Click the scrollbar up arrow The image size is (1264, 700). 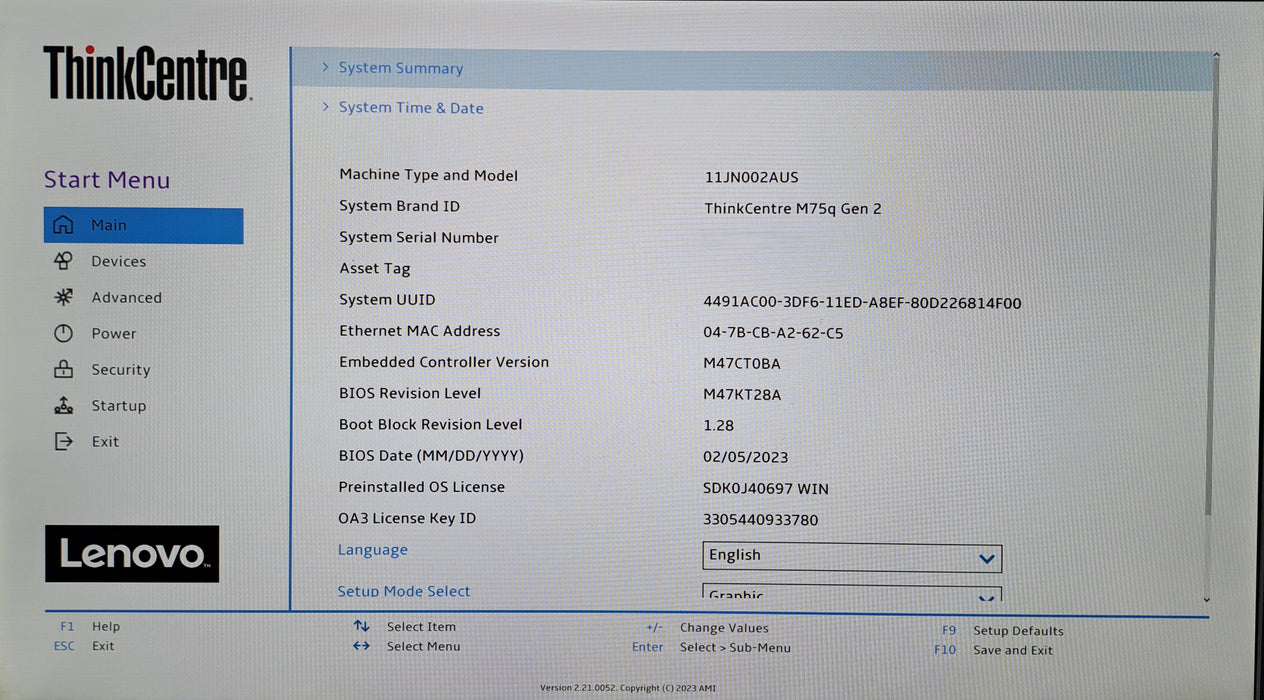click(x=1216, y=56)
